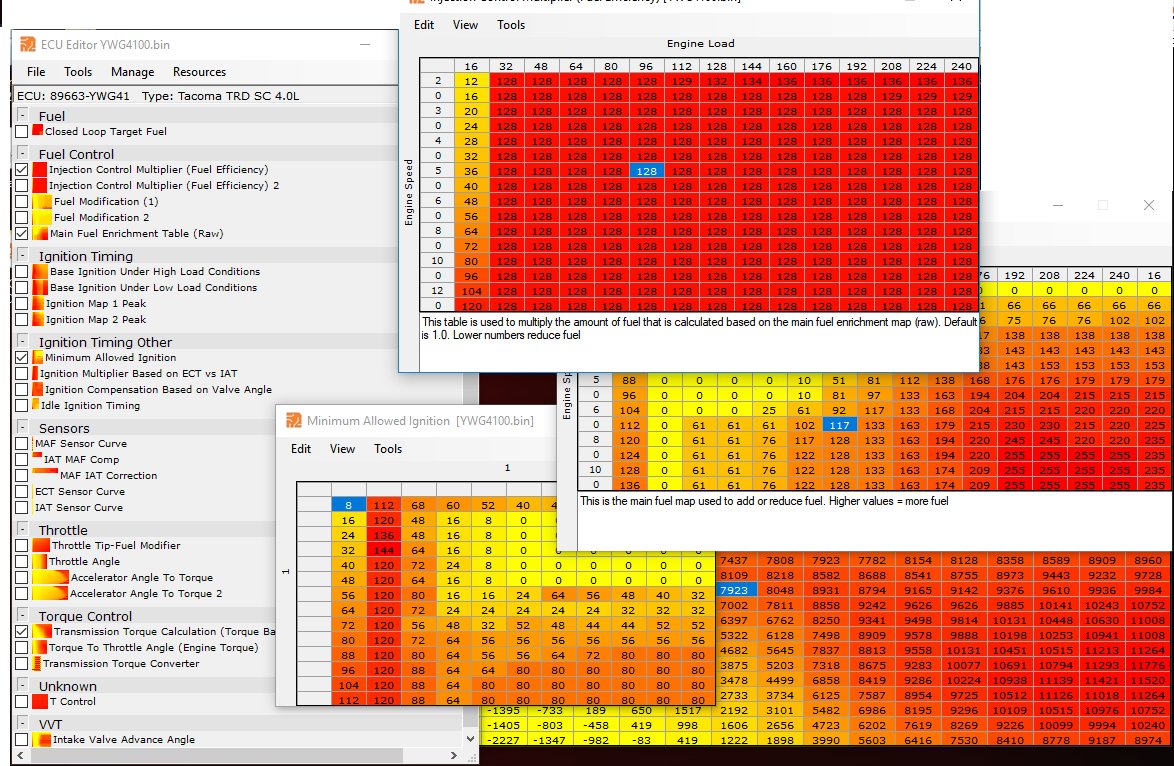The image size is (1174, 766).
Task: Close the main fuel map window
Action: 1149,205
